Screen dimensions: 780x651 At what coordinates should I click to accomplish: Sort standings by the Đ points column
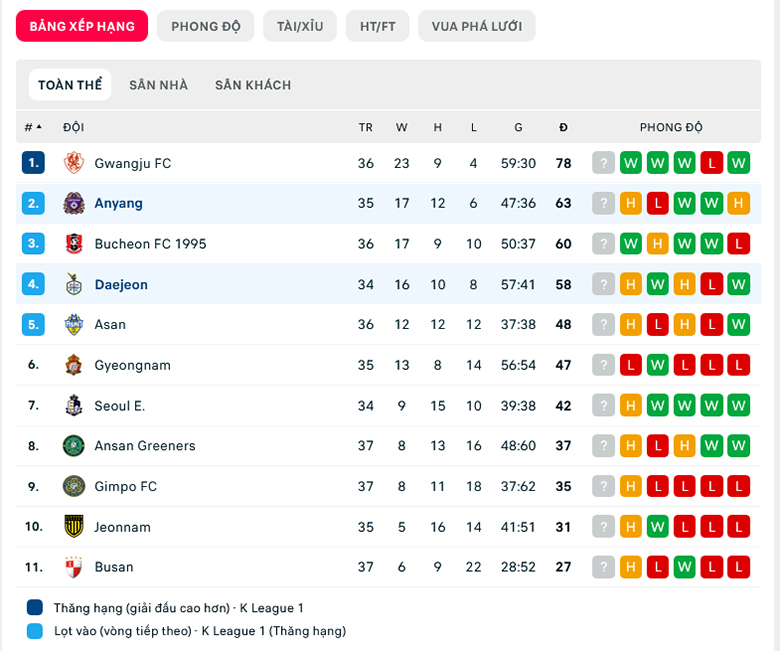point(563,127)
